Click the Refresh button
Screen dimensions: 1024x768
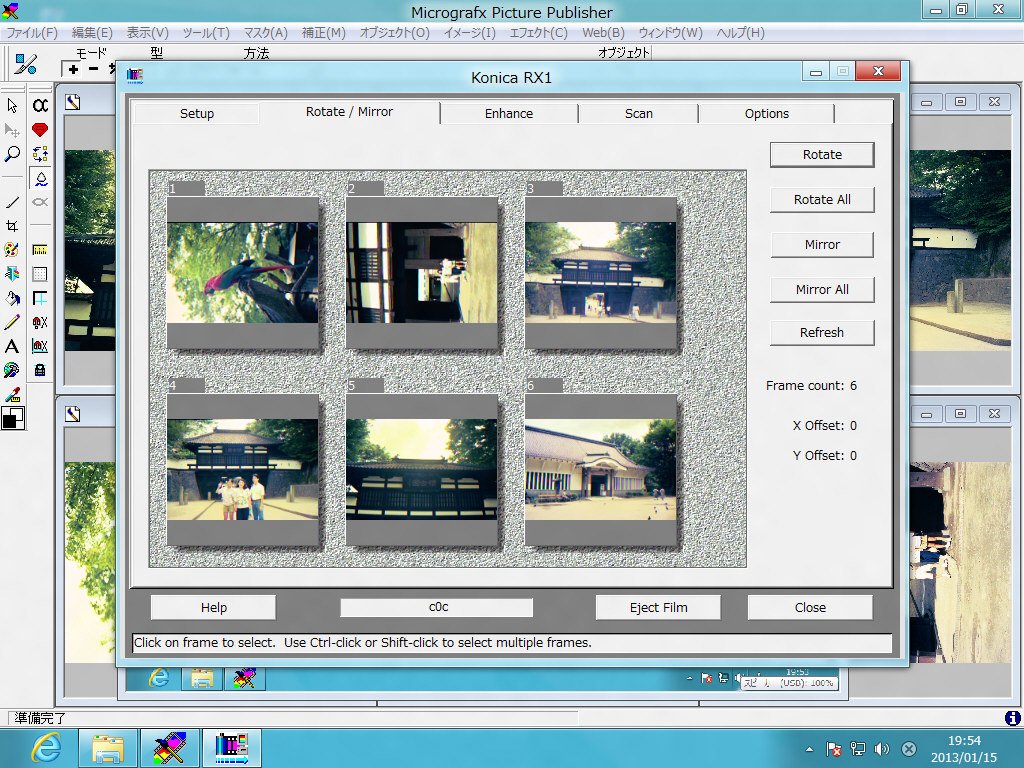pos(822,333)
